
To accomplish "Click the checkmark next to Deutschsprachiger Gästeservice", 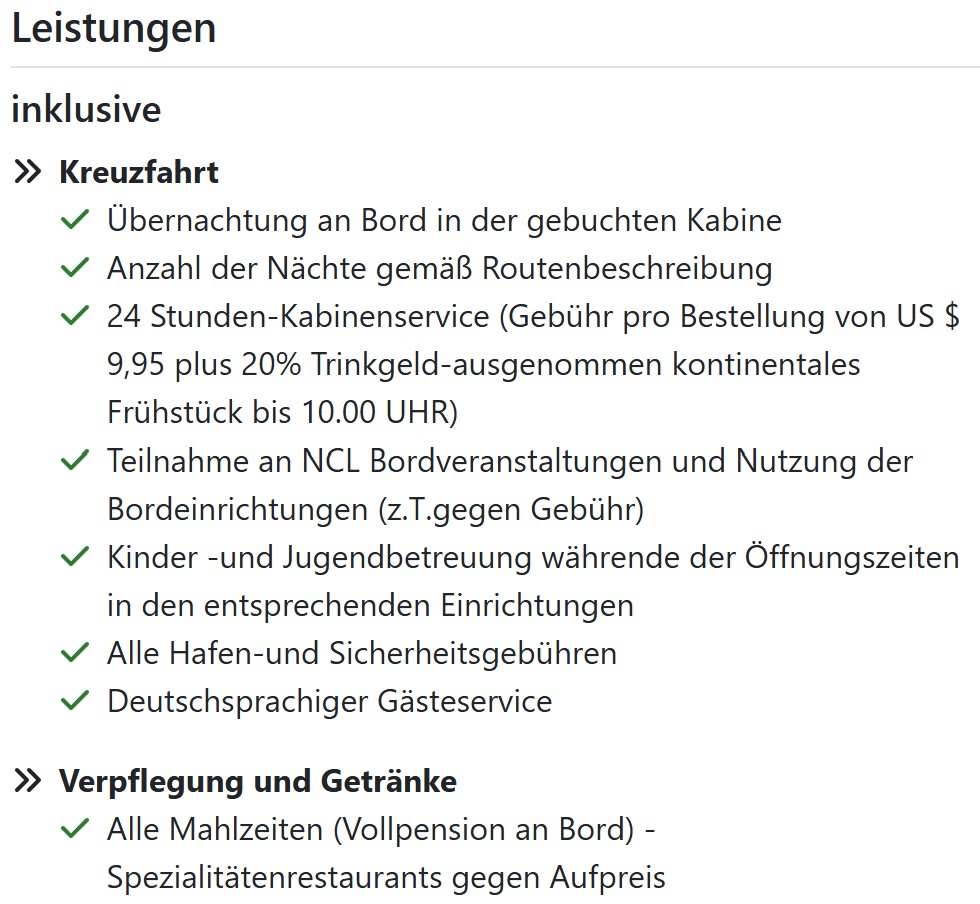I will click(x=75, y=701).
